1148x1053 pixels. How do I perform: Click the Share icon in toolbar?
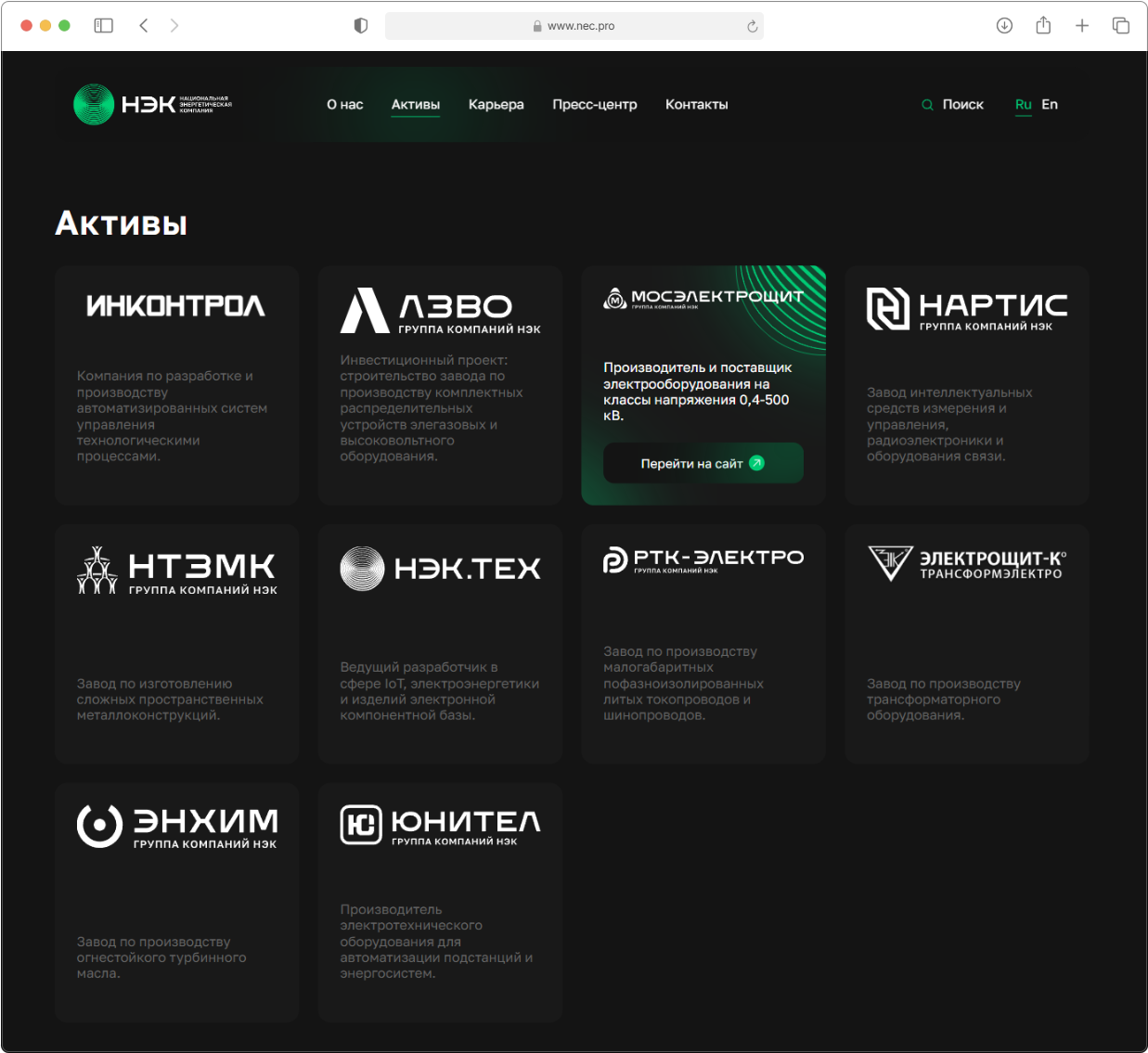tap(1043, 26)
